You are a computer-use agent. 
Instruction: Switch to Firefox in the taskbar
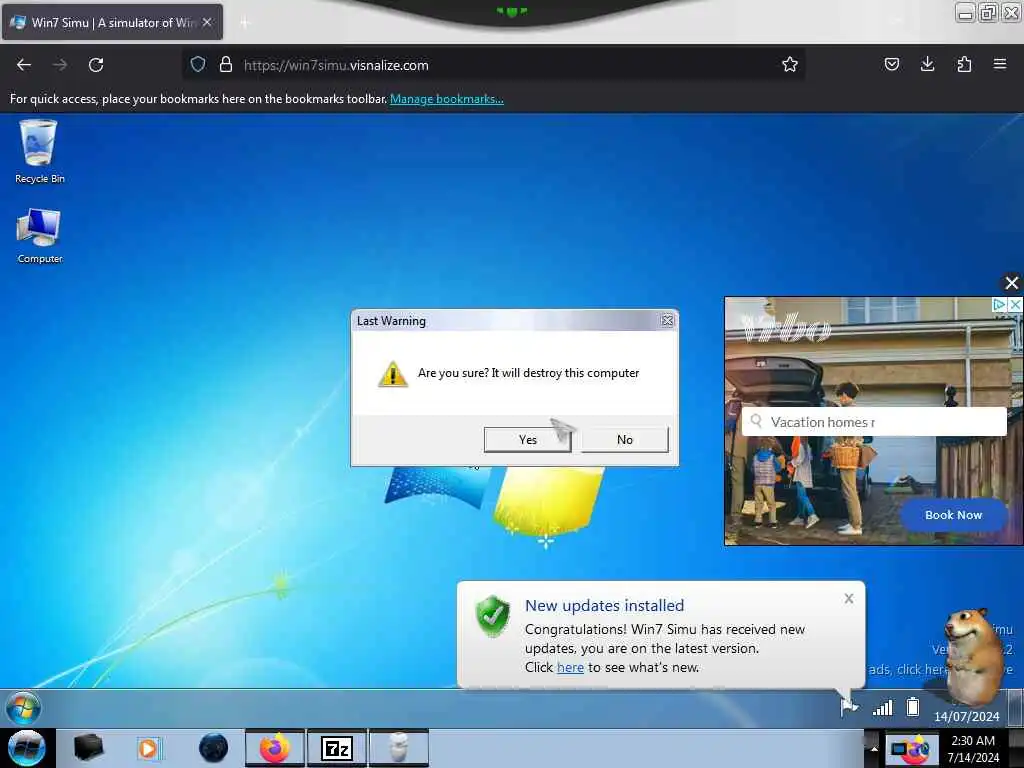pyautogui.click(x=275, y=748)
